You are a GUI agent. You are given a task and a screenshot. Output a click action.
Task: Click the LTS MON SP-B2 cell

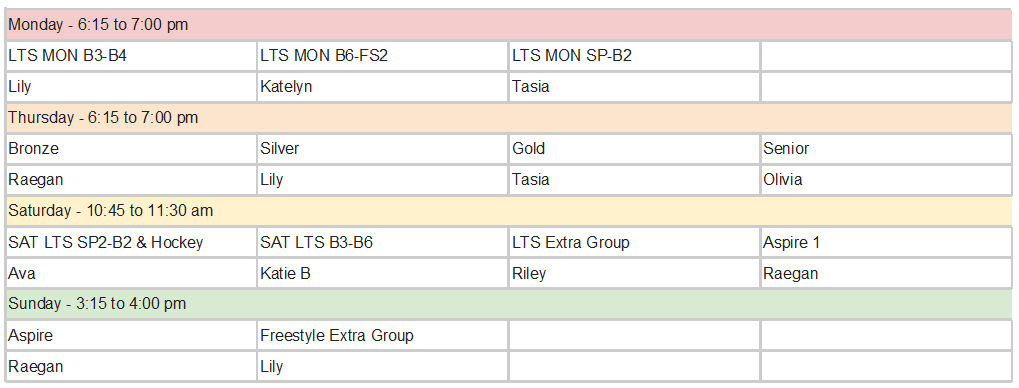tap(634, 56)
